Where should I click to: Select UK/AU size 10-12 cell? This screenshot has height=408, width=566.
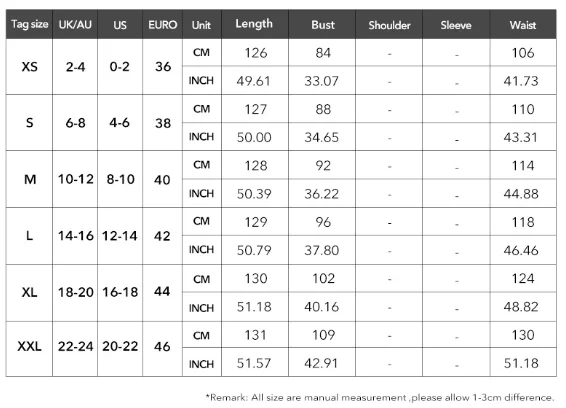[75, 179]
